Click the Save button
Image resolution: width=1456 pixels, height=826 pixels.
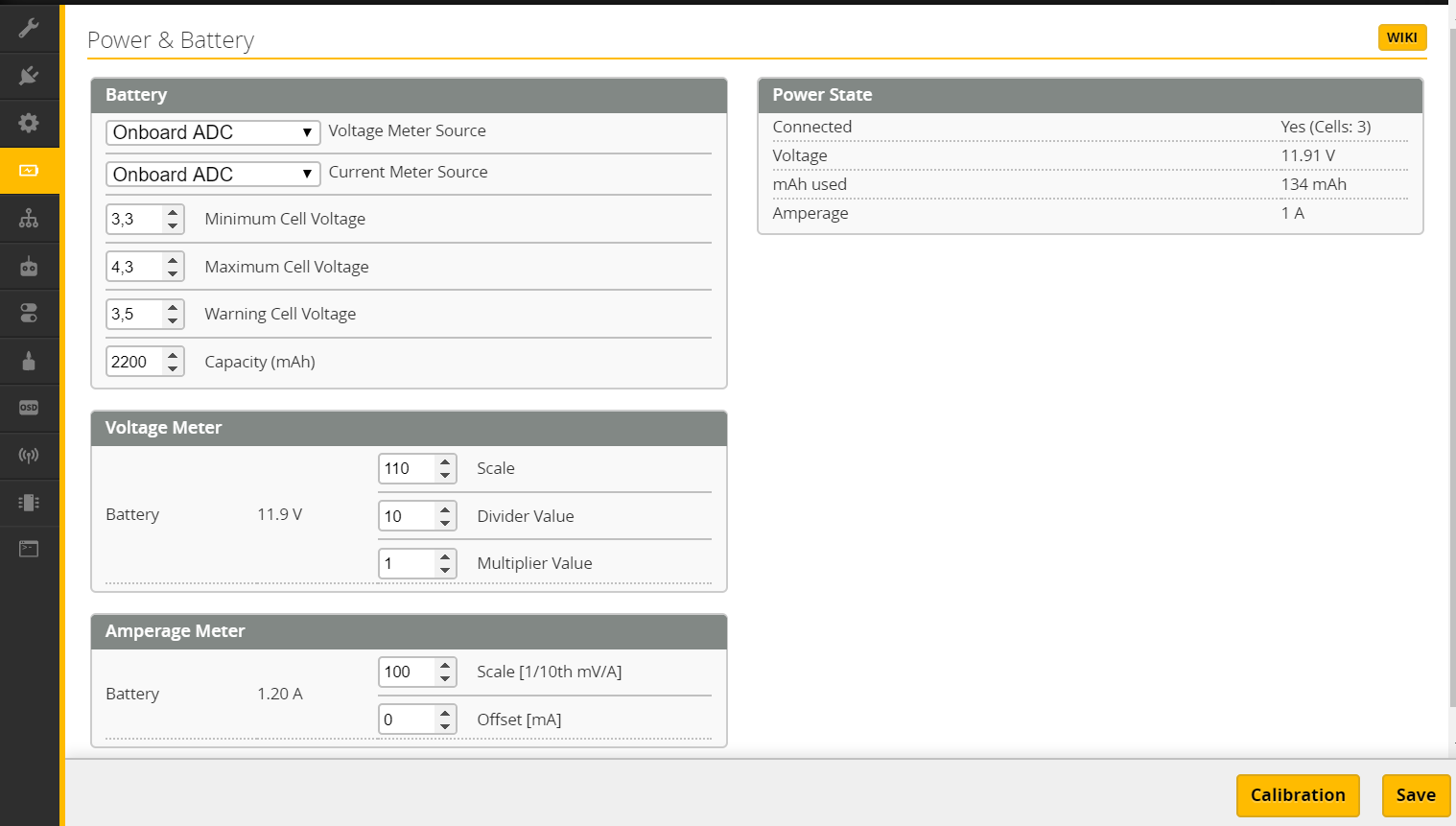pos(1415,795)
